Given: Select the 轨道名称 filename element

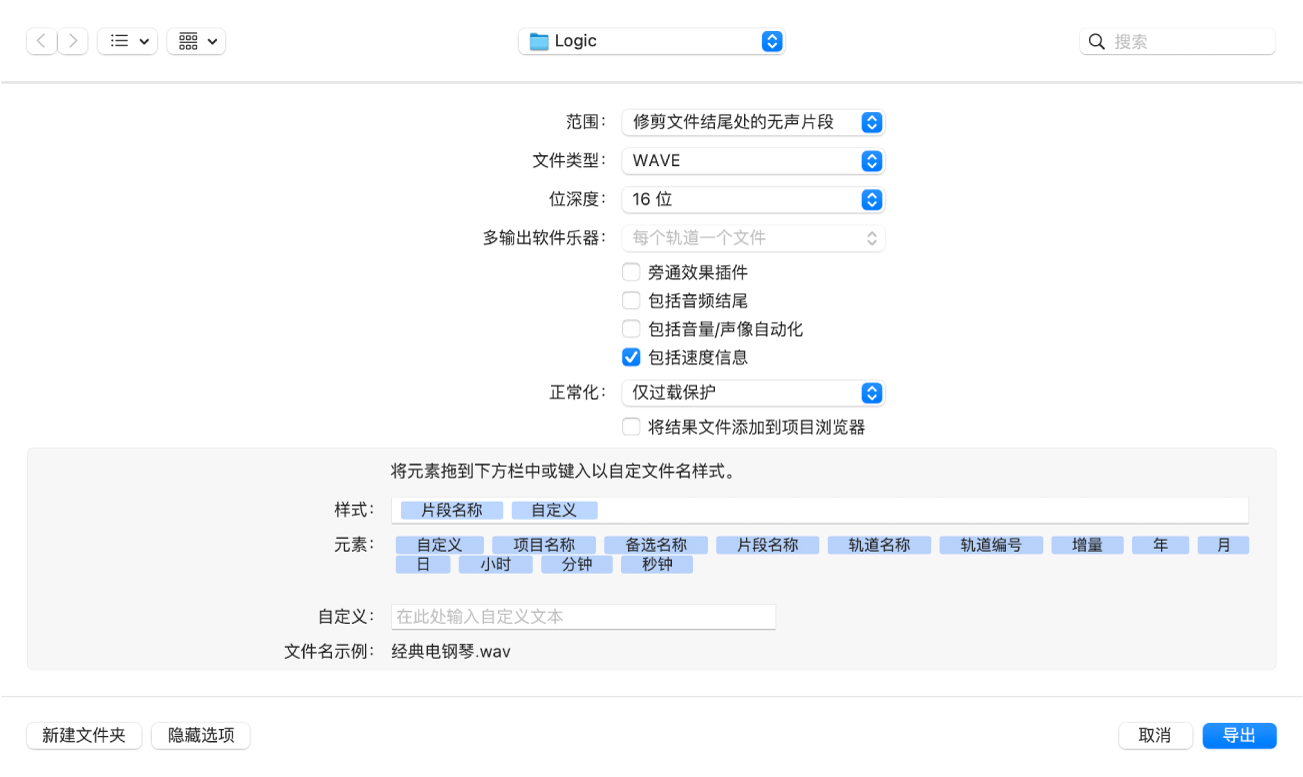Looking at the screenshot, I should coord(879,544).
